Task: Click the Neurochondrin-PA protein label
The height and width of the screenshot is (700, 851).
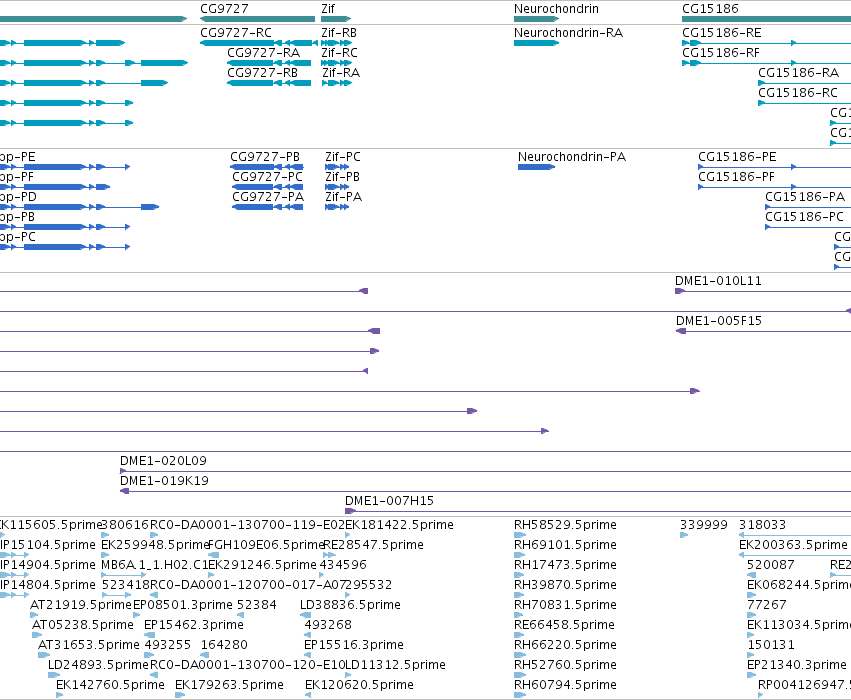Action: [571, 157]
